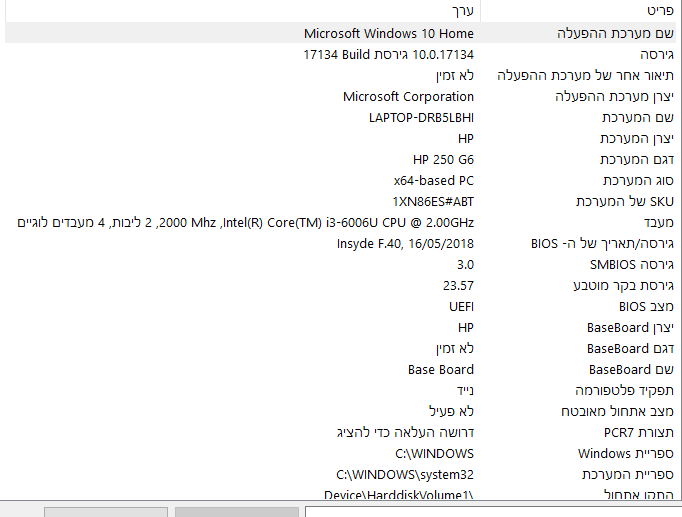Select the 'מעבד' item

(659, 223)
